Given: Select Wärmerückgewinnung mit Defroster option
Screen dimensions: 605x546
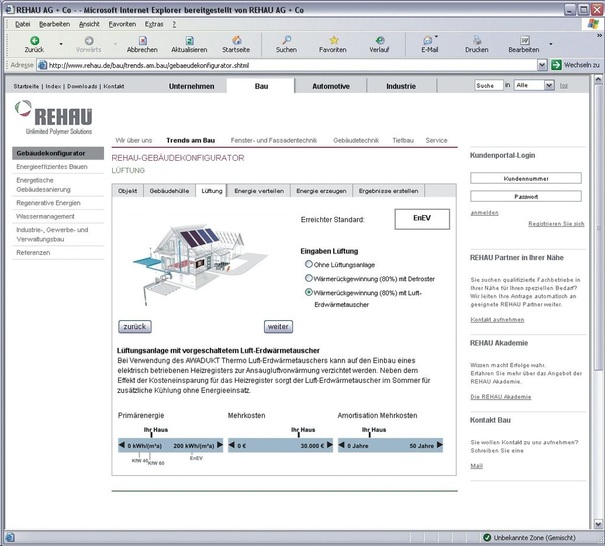Looking at the screenshot, I should [309, 278].
